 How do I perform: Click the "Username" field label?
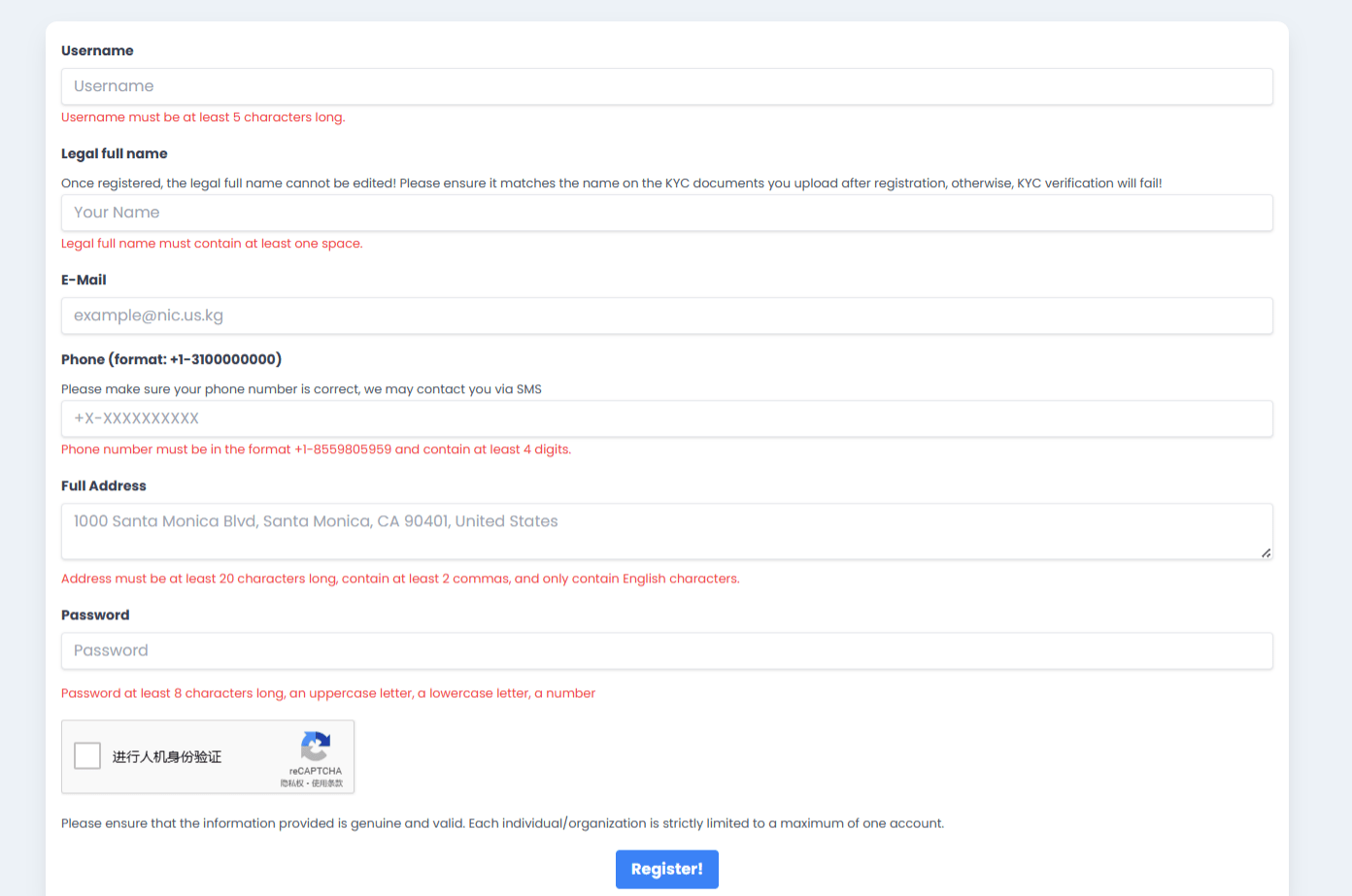97,50
